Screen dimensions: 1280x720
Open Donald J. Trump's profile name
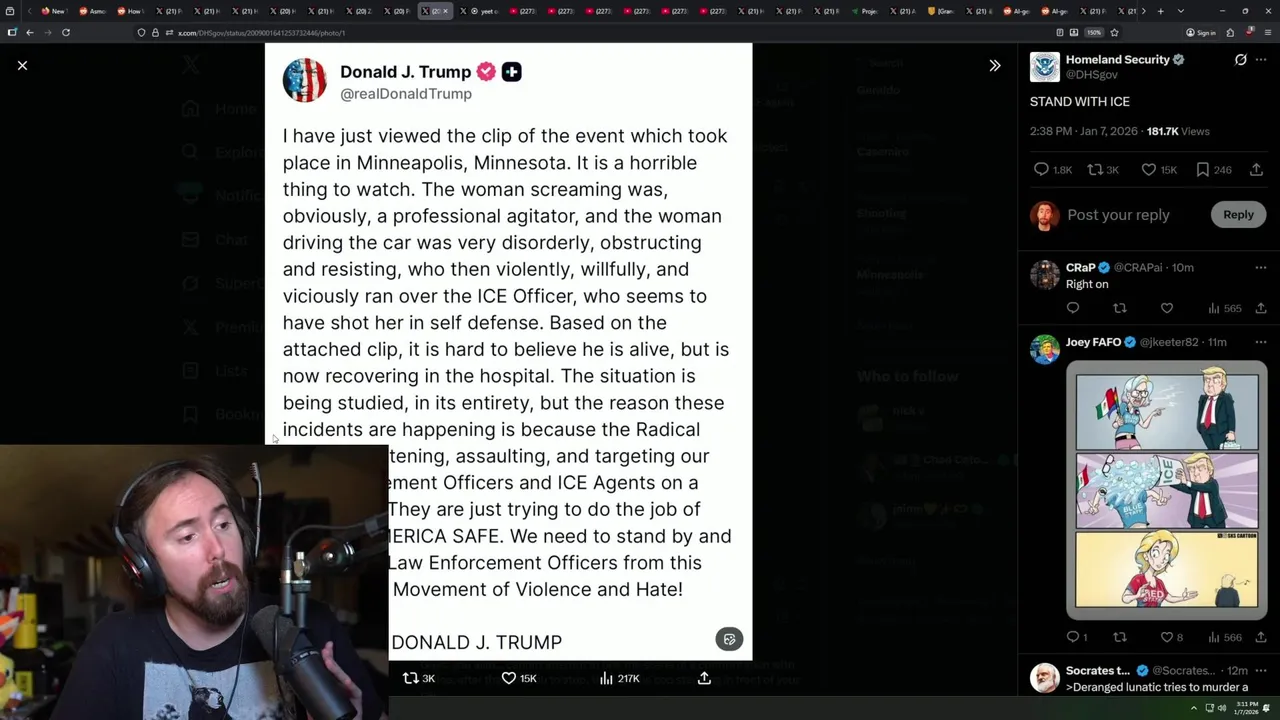coord(405,72)
